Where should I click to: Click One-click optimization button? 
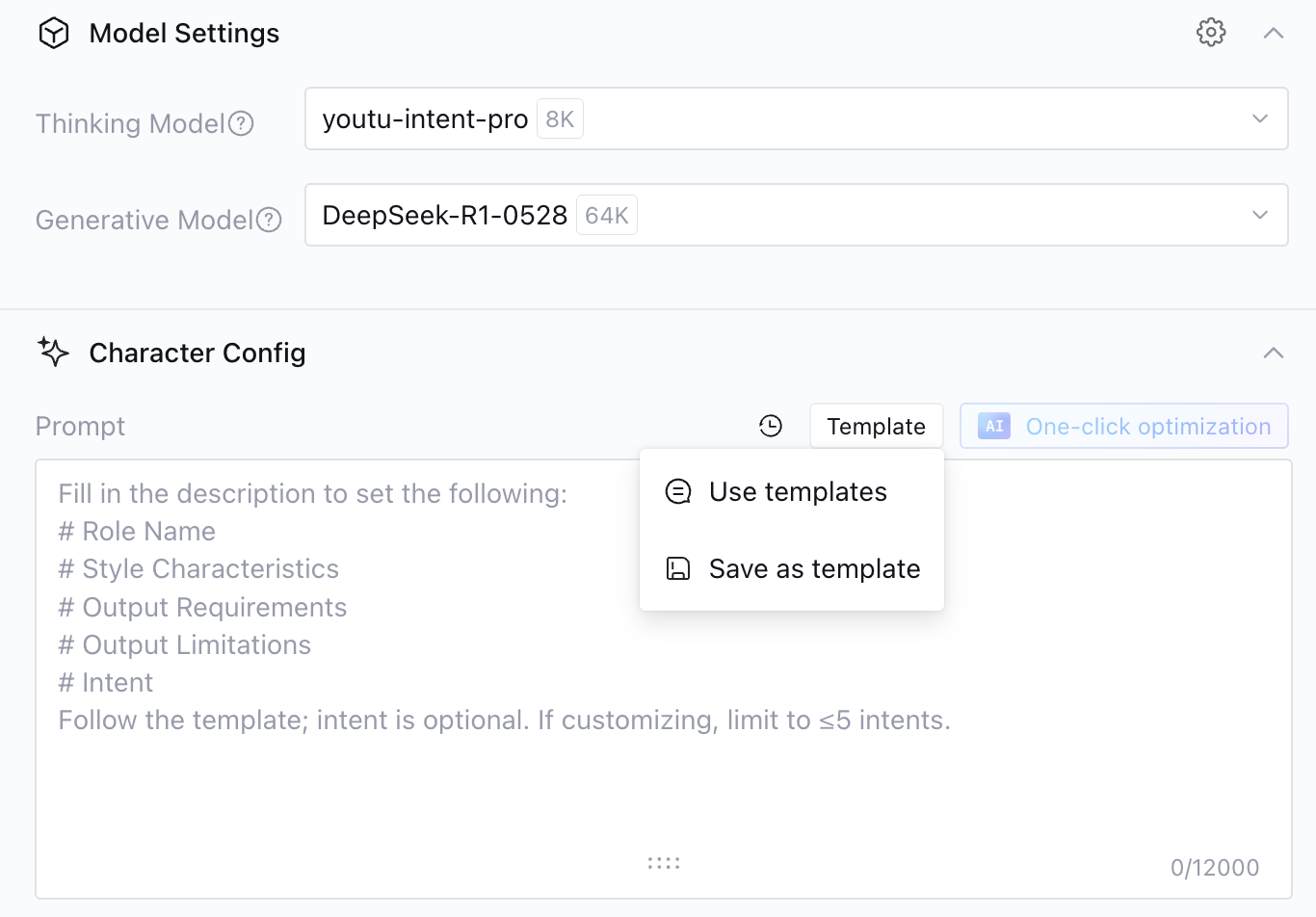click(1124, 426)
